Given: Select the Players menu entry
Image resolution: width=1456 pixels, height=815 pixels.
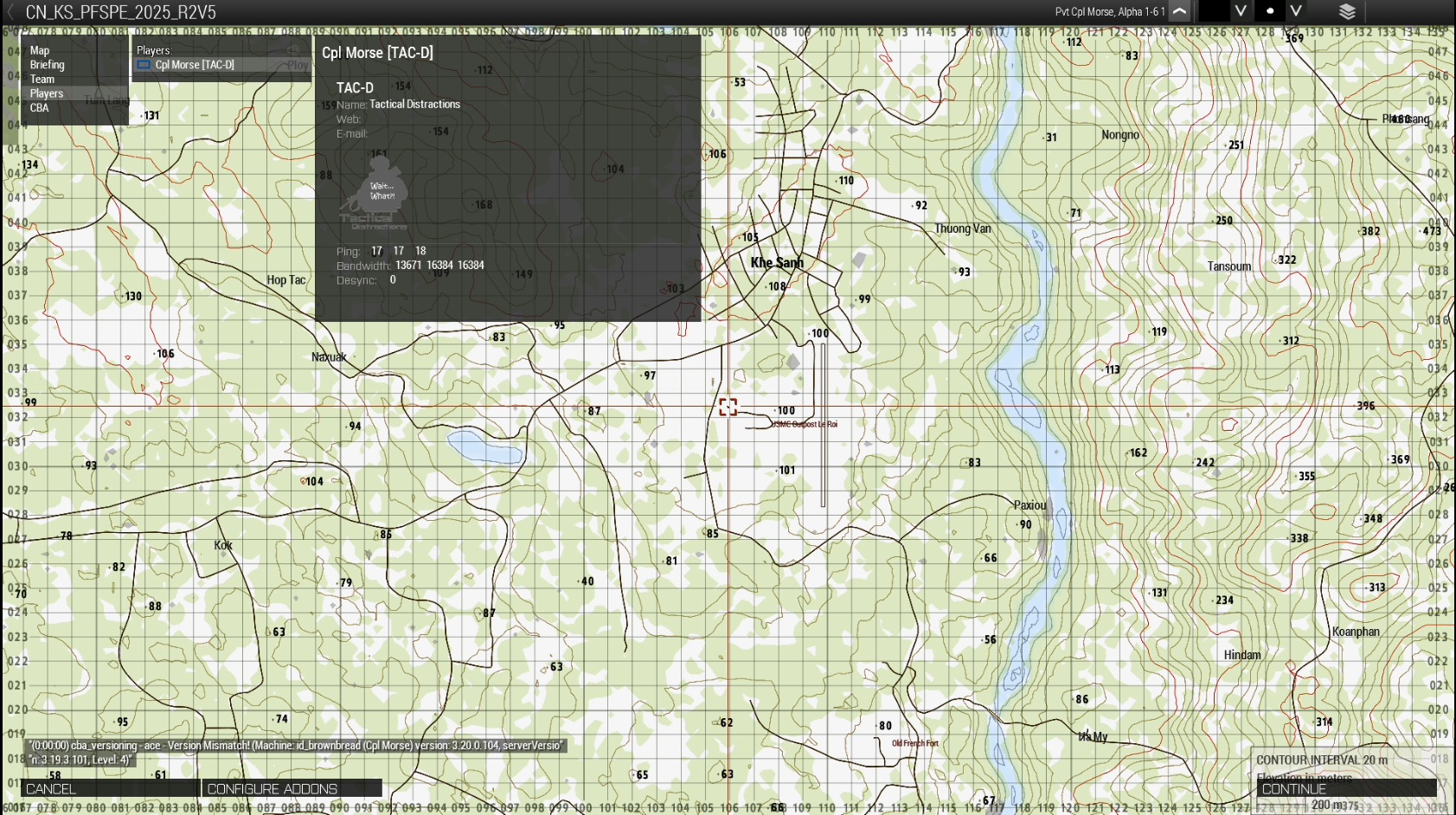Looking at the screenshot, I should (47, 93).
